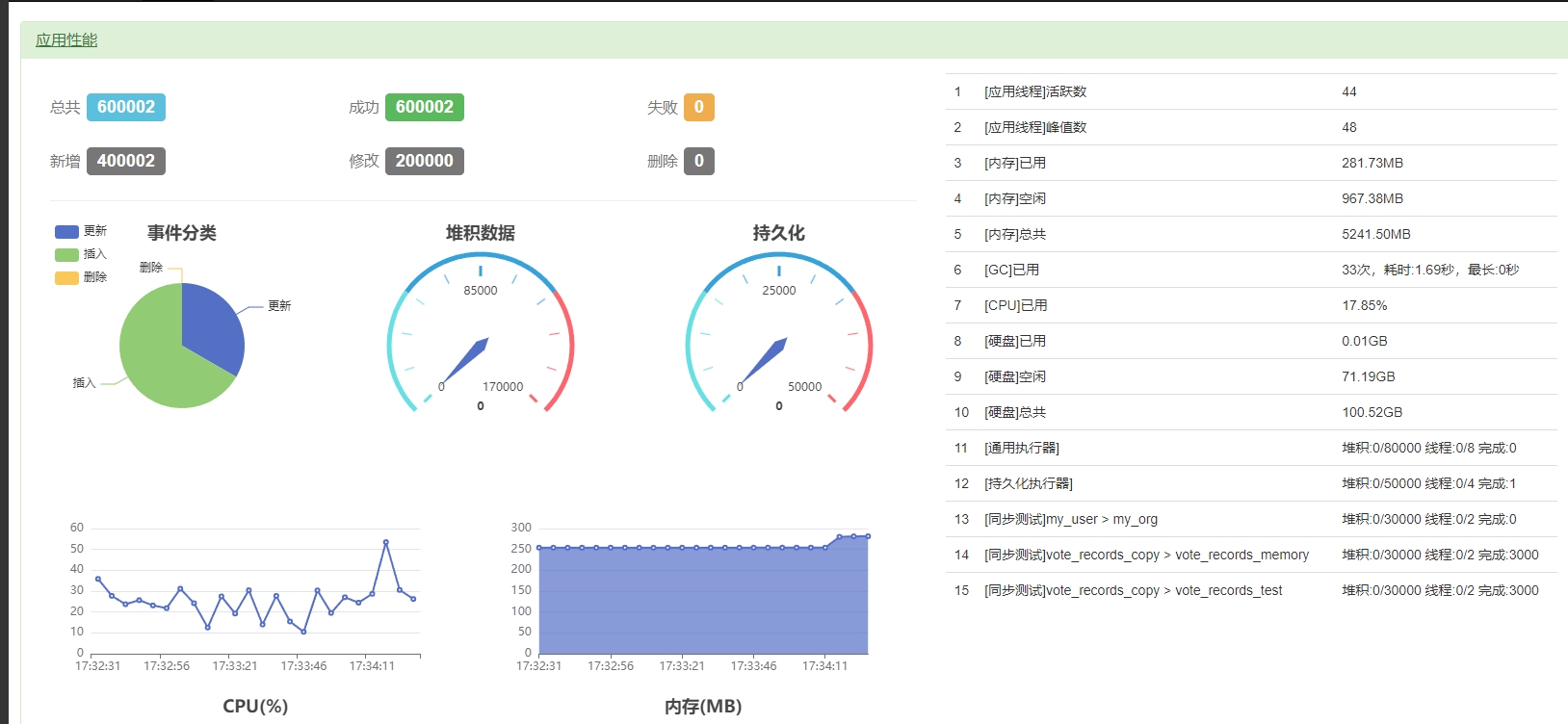The height and width of the screenshot is (724, 1568).
Task: Click the 85000 label on 堆积数据 gauge
Action: click(x=481, y=291)
